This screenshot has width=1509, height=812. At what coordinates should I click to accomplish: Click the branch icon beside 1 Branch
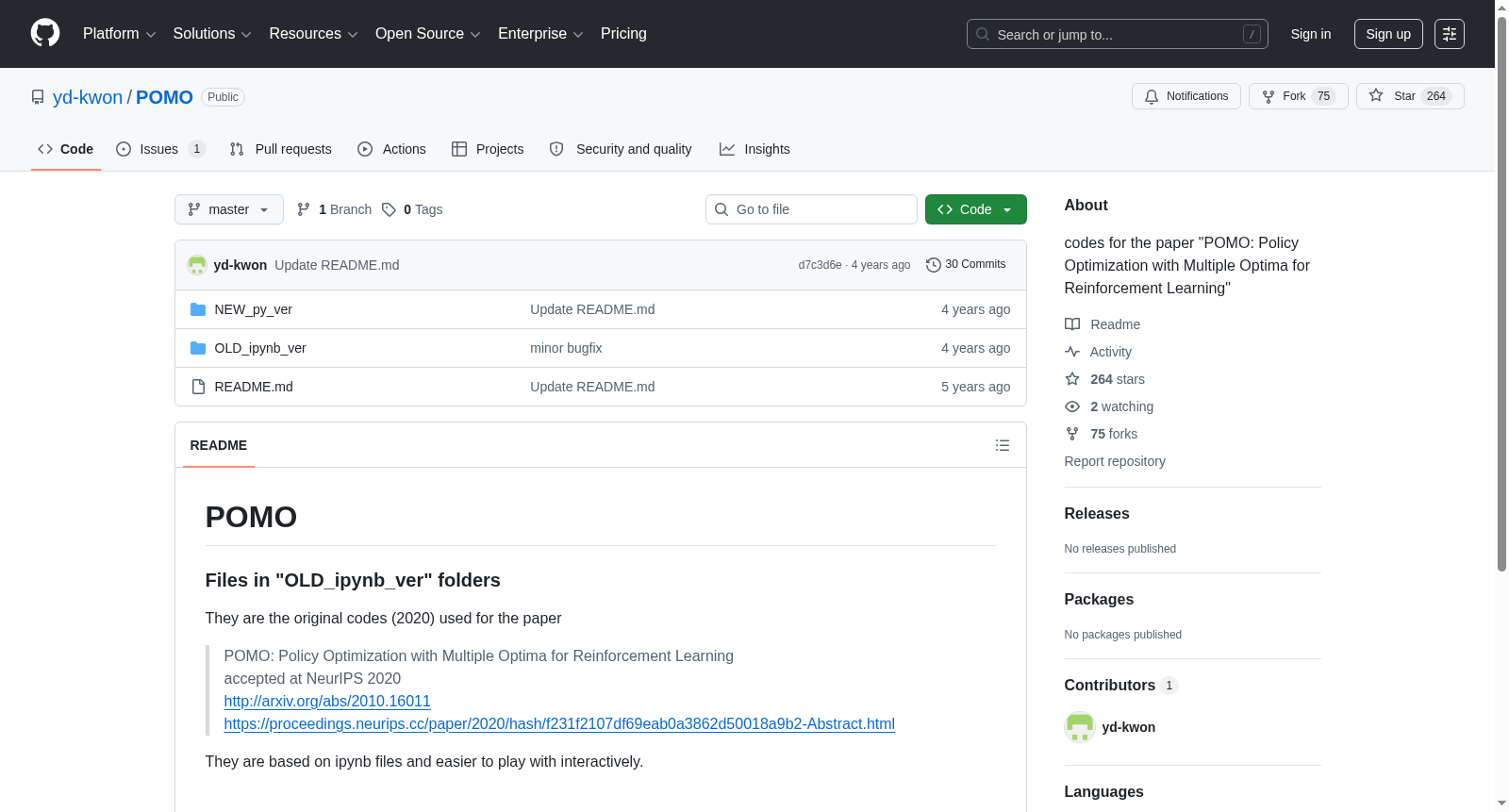point(304,209)
